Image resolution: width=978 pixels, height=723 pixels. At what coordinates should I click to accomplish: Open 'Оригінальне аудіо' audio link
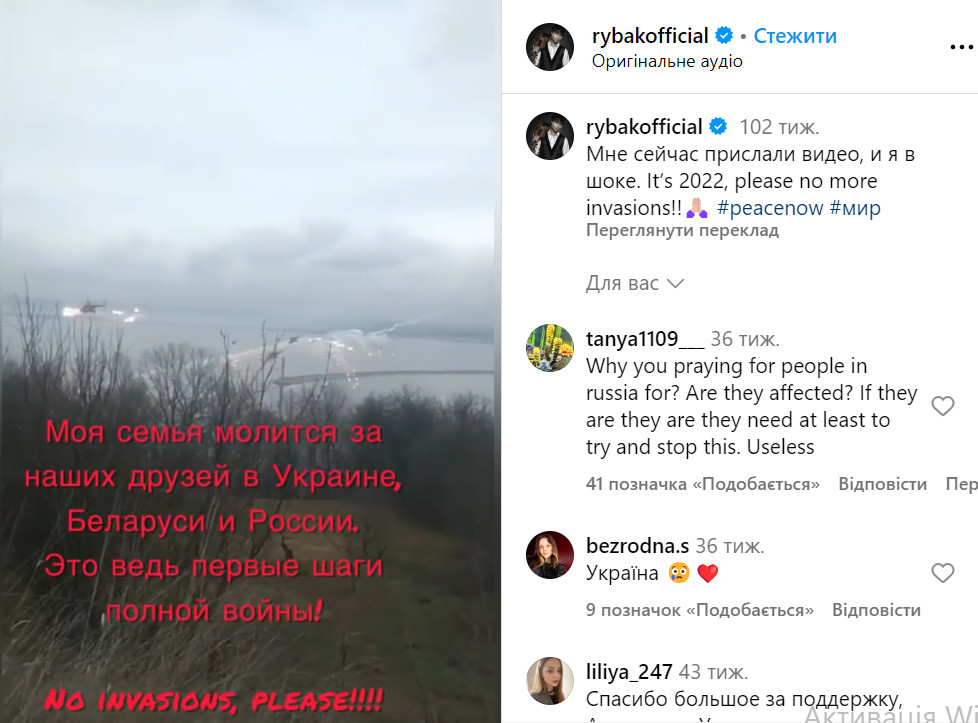(667, 61)
